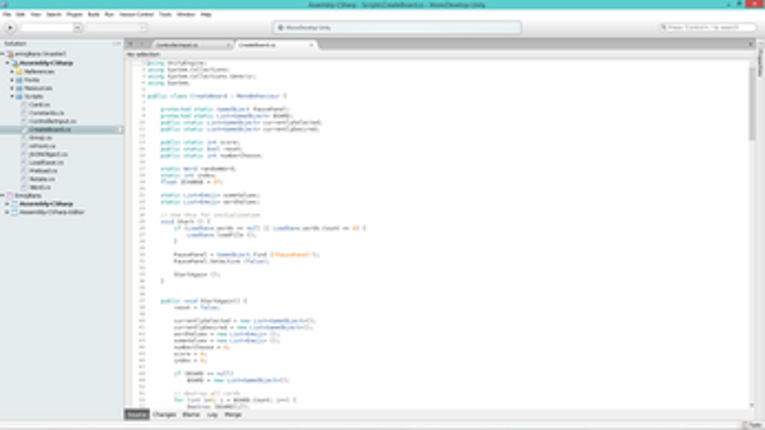765x430 pixels.
Task: Click the Card.cs file icon
Action: pyautogui.click(x=24, y=105)
